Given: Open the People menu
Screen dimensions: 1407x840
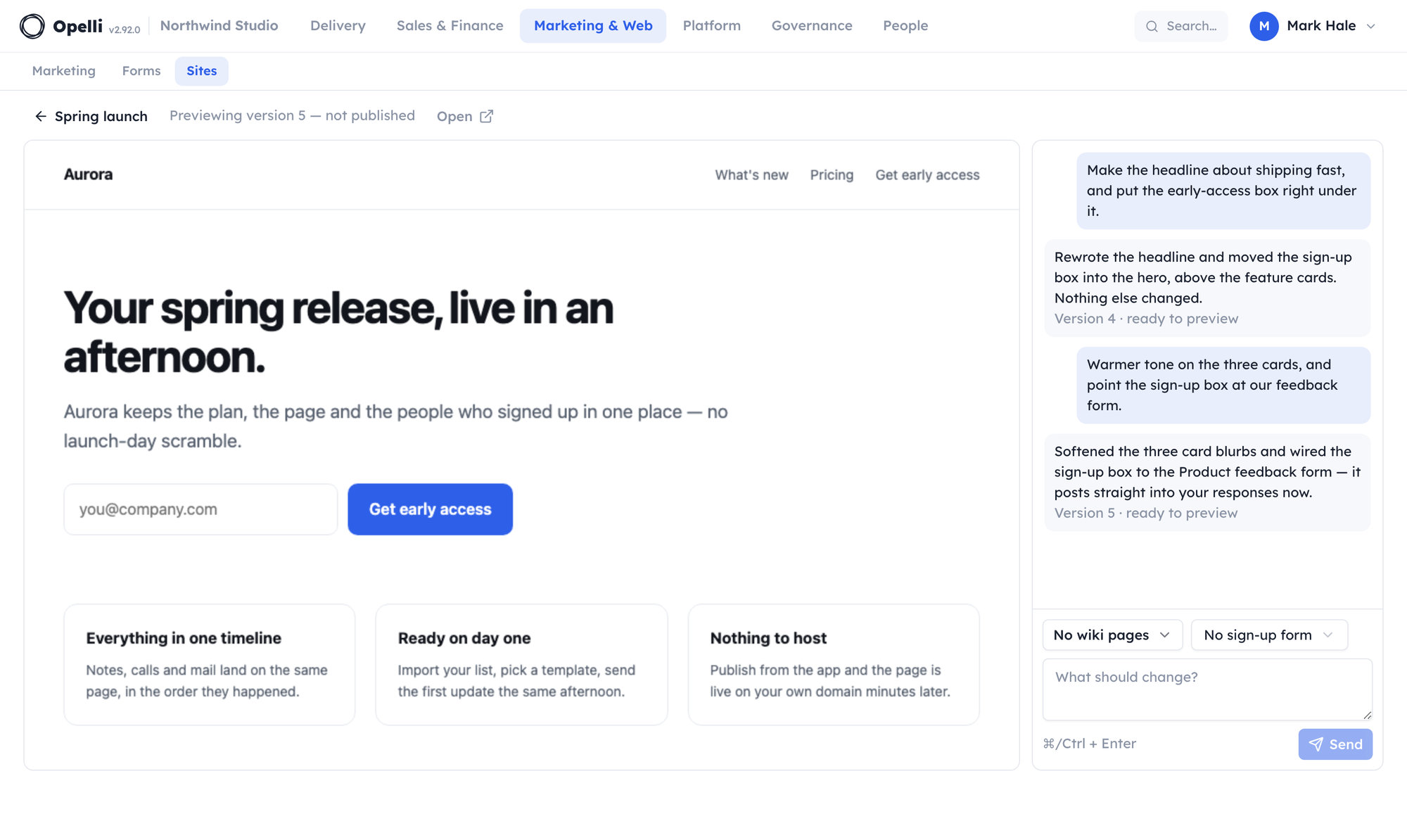Looking at the screenshot, I should click(905, 26).
